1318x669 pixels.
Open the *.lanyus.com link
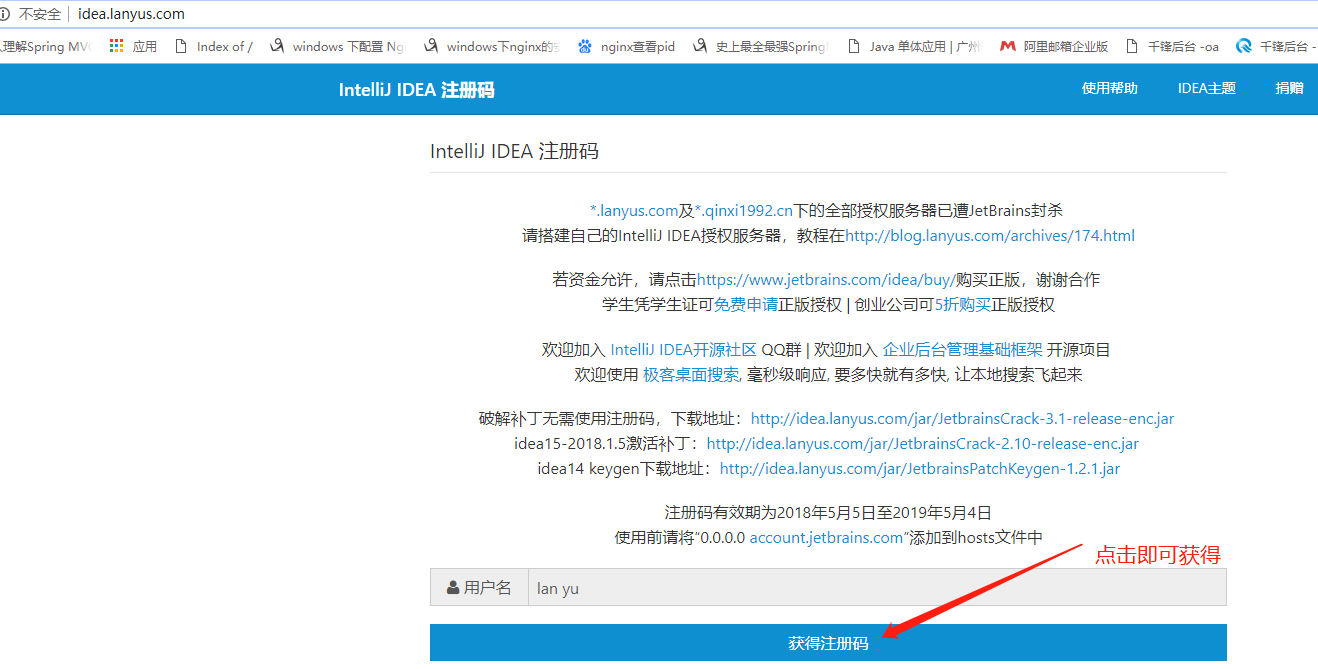[x=634, y=210]
